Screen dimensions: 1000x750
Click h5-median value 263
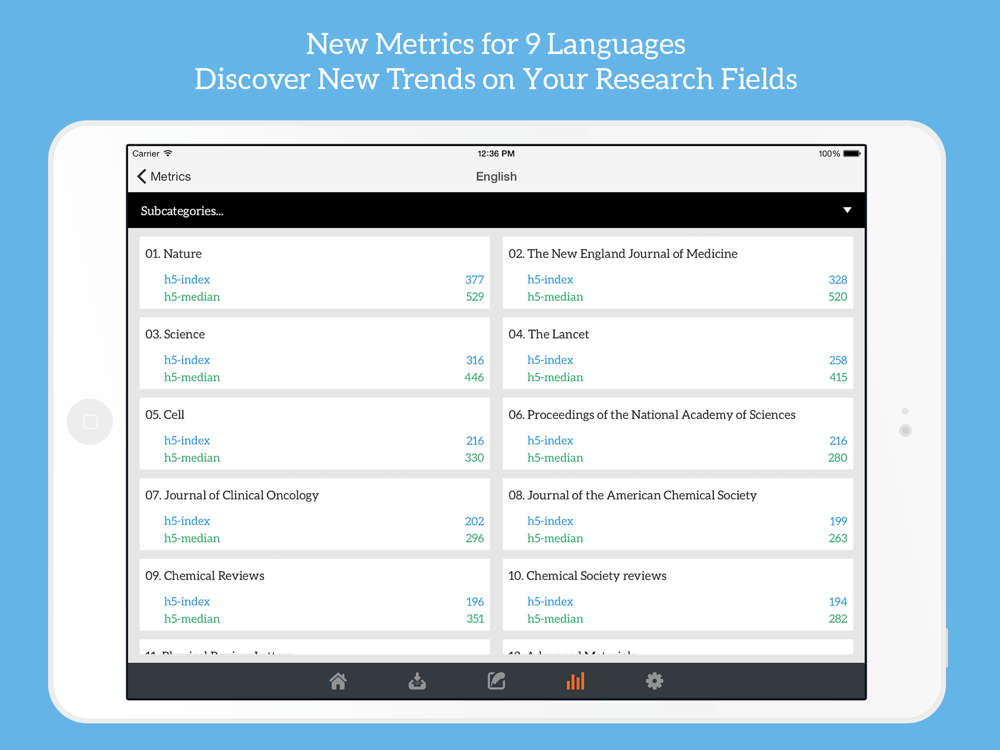pos(837,538)
